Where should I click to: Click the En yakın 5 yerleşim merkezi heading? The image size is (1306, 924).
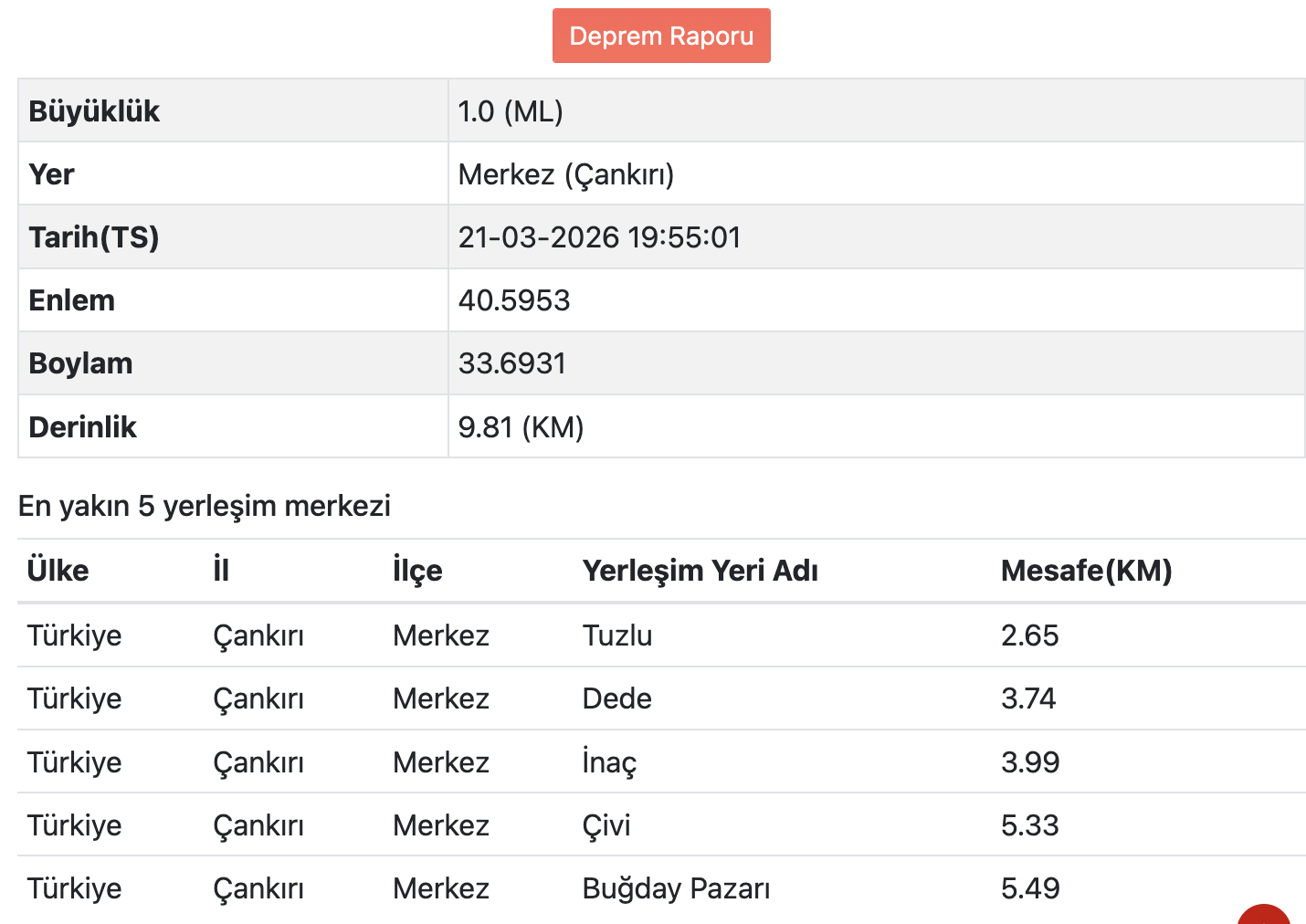coord(205,506)
